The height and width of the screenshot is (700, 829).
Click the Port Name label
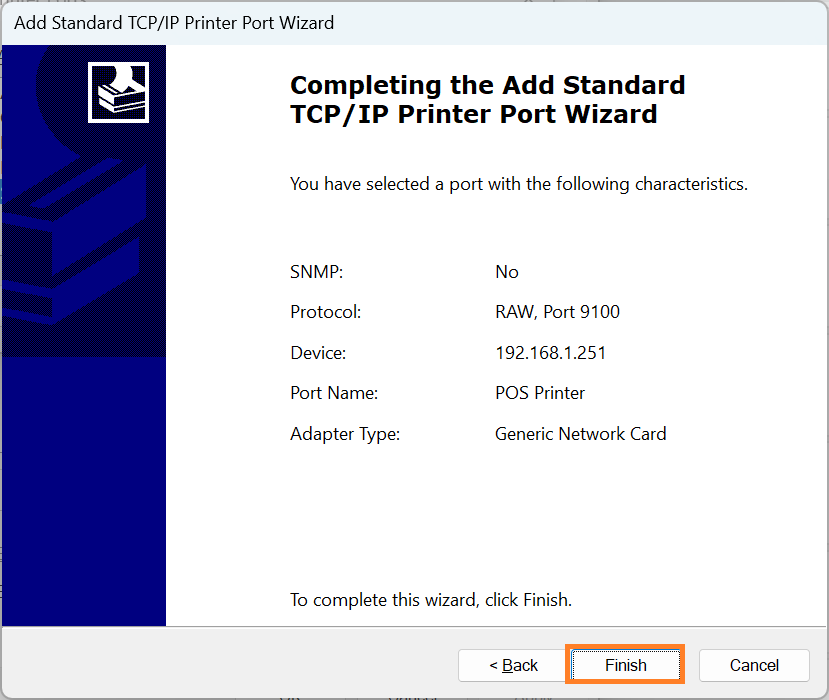coord(334,393)
